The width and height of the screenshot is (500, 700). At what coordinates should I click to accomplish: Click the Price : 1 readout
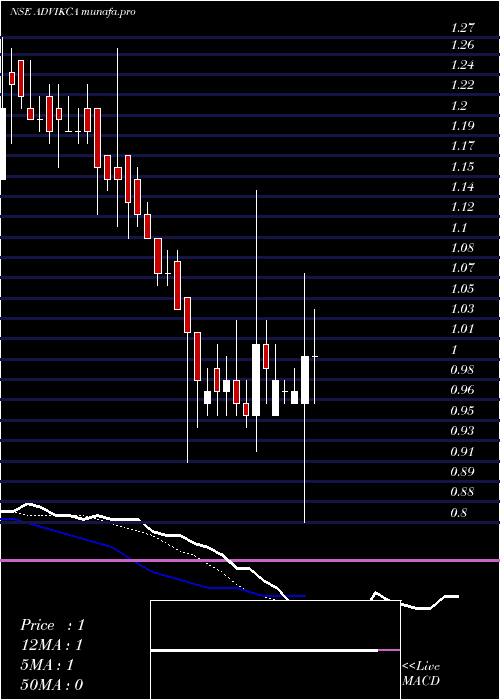coord(52,625)
